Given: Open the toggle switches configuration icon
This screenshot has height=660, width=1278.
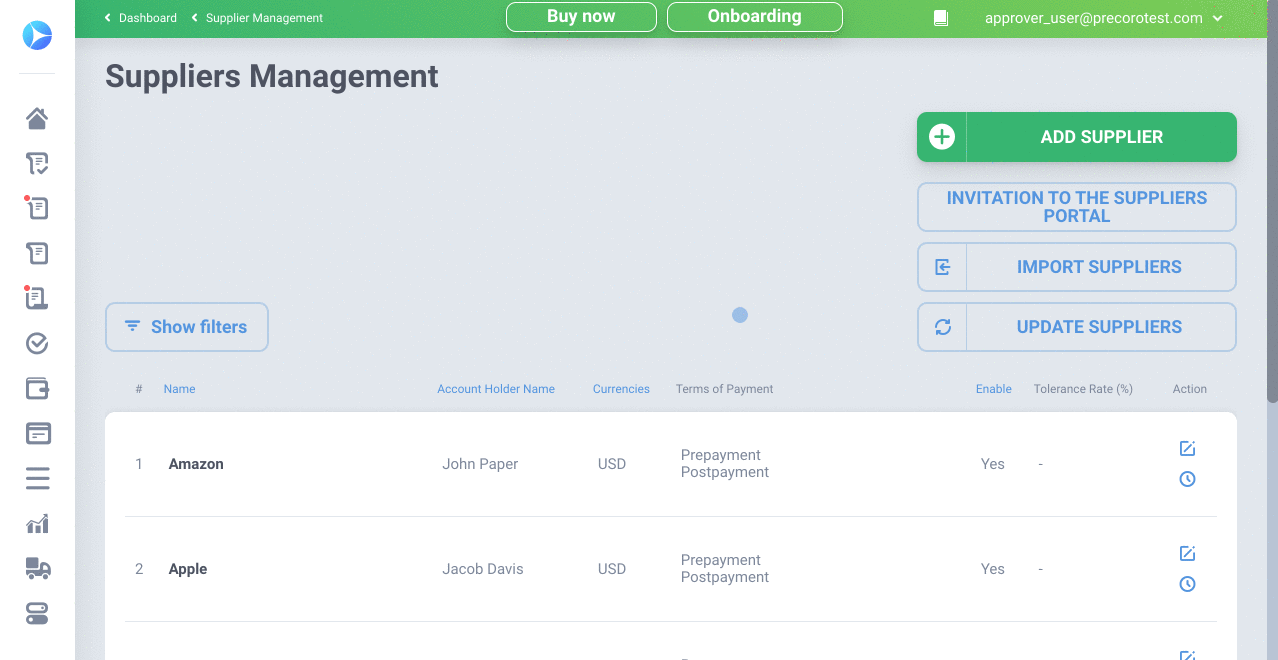Looking at the screenshot, I should tap(37, 613).
